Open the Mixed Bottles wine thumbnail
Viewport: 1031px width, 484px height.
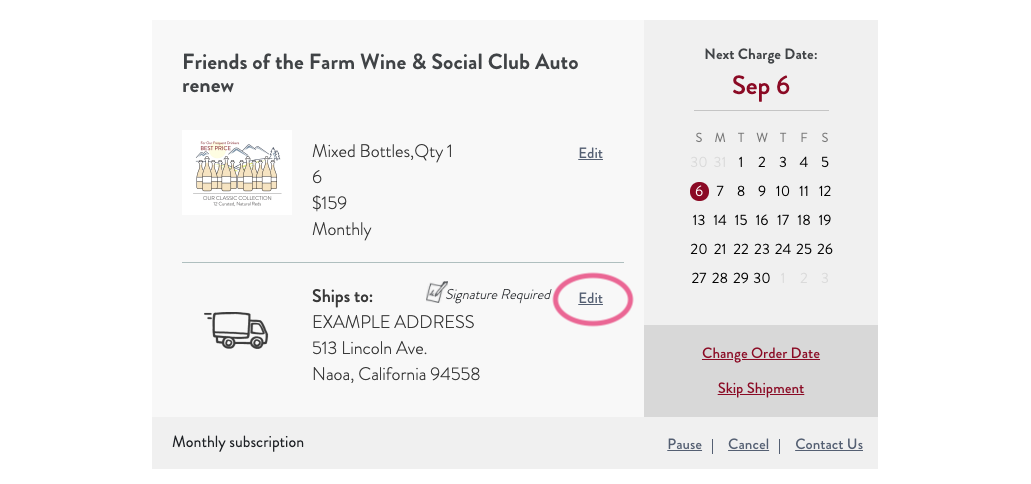(237, 172)
